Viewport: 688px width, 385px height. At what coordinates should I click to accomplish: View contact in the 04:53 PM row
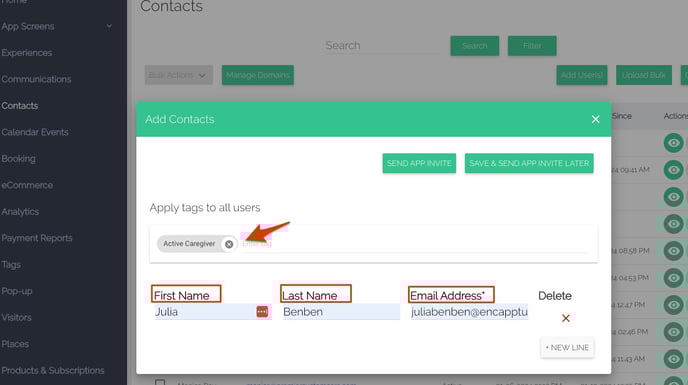674,278
